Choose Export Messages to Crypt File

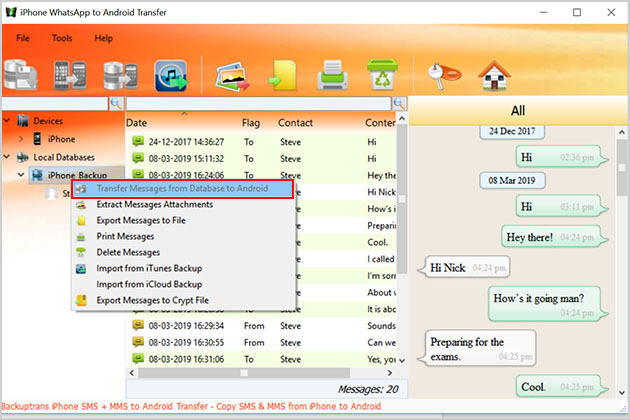tap(182, 300)
